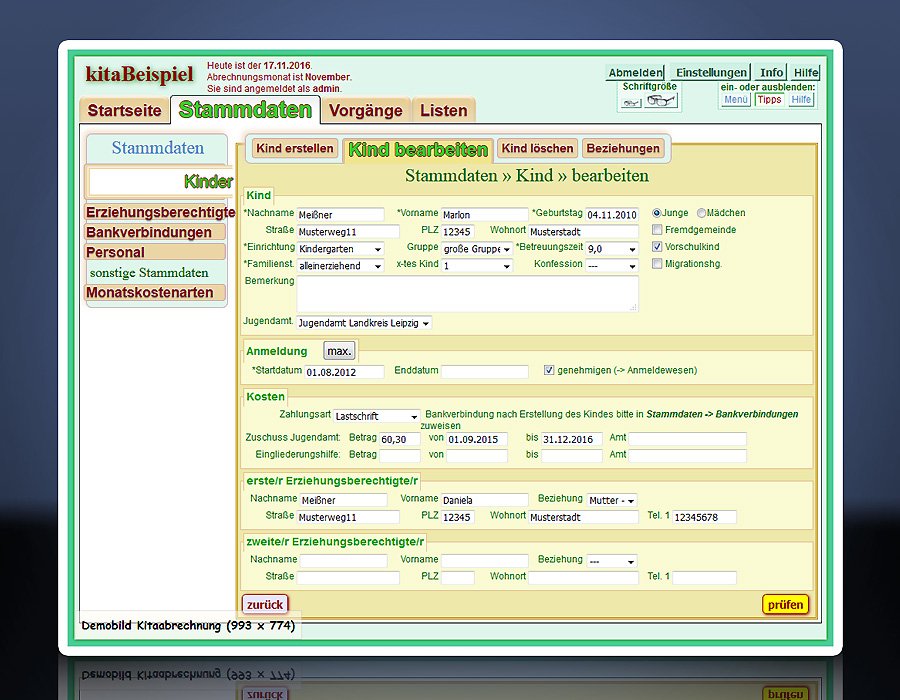Click the Abmelden button
Viewport: 900px width, 700px height.
point(635,72)
